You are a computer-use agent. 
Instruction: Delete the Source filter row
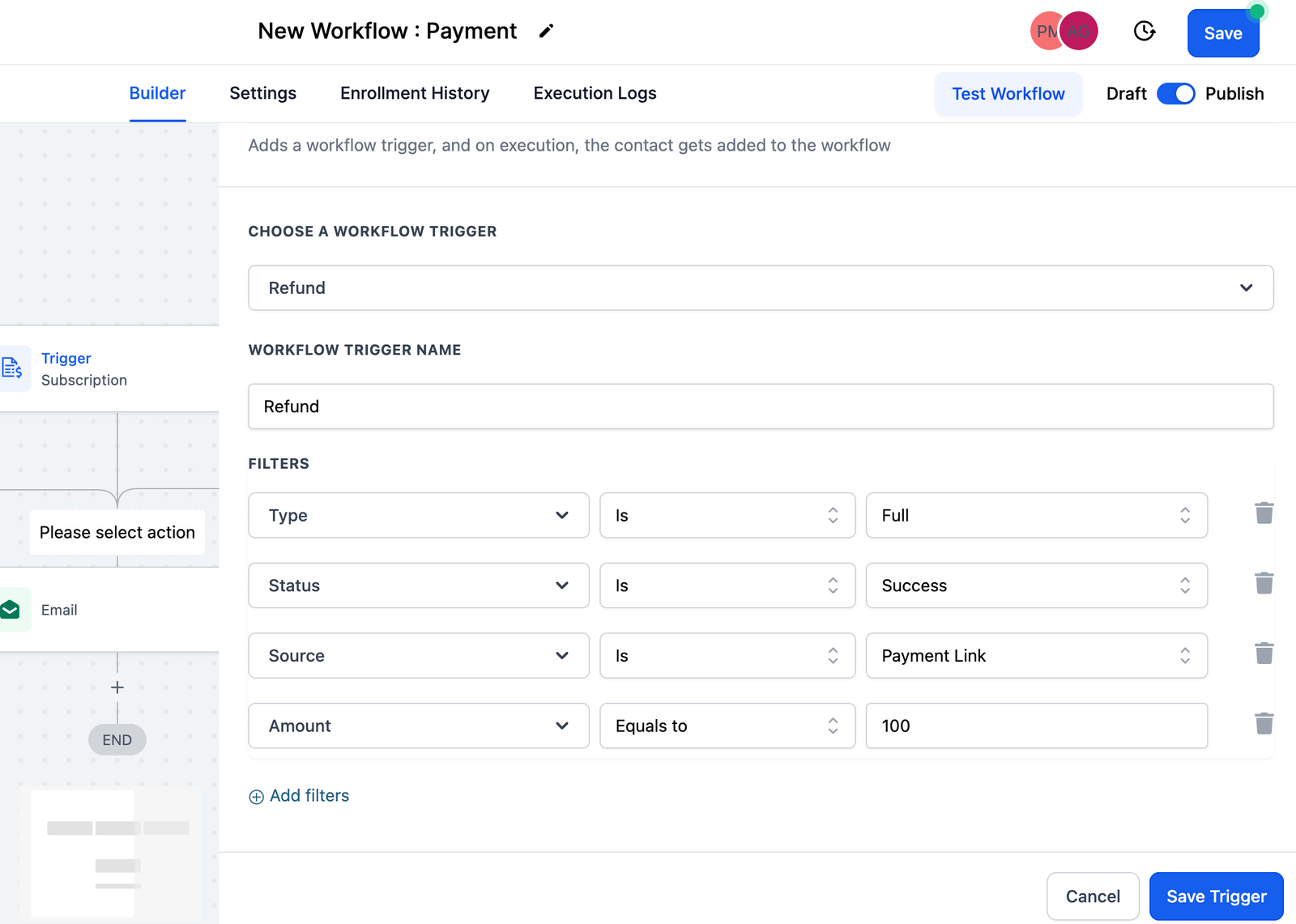click(x=1264, y=654)
